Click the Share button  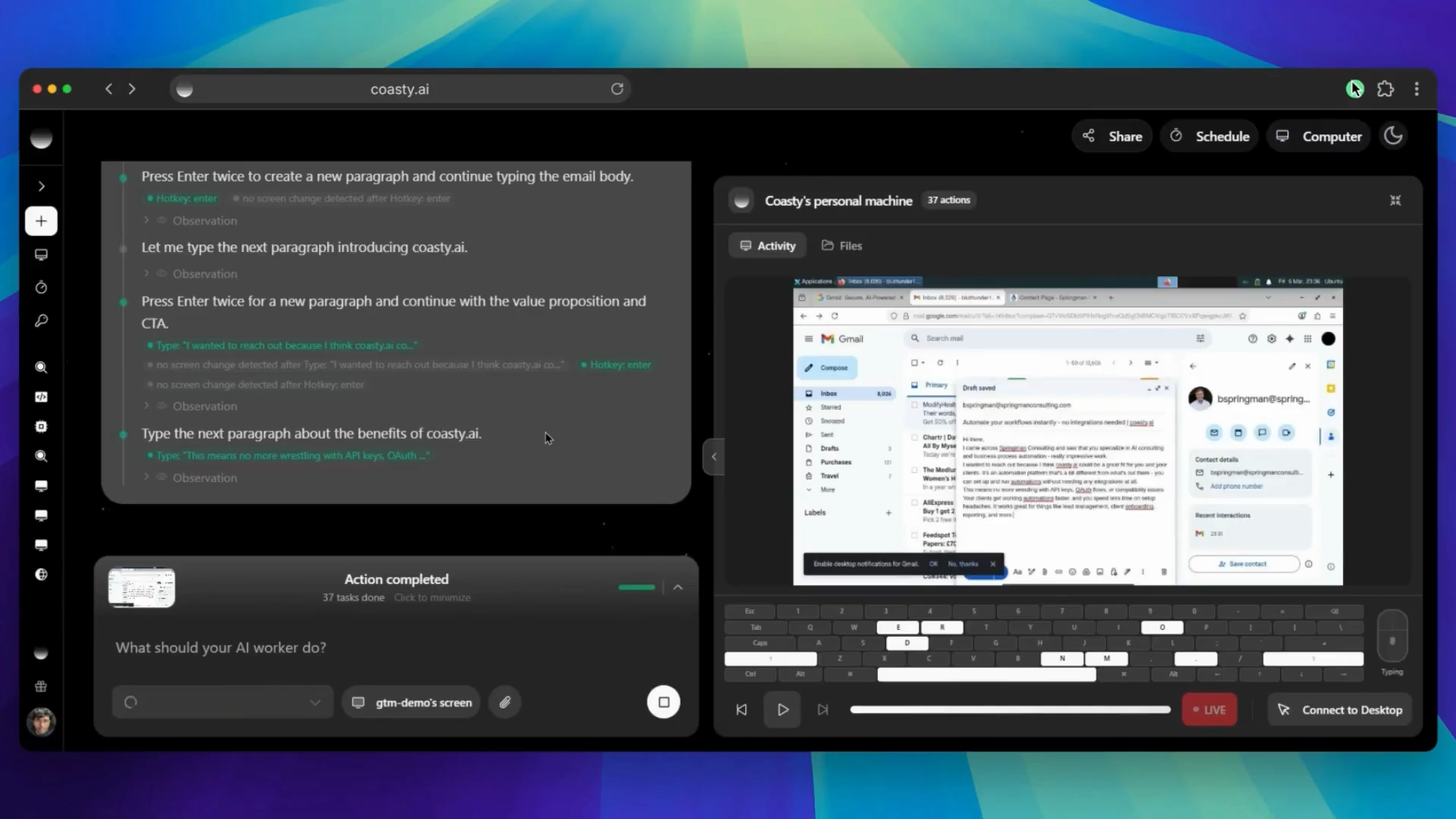click(x=1112, y=136)
